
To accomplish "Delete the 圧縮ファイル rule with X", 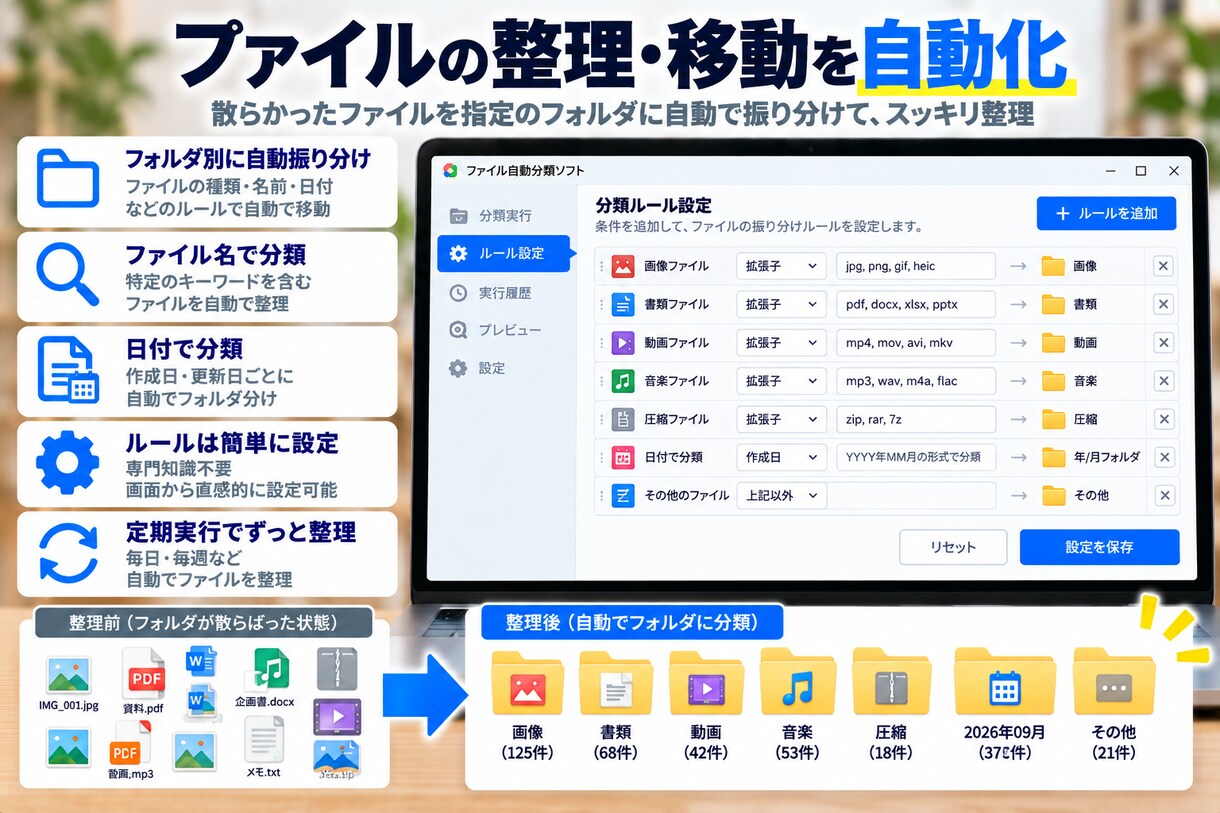I will tap(1163, 419).
